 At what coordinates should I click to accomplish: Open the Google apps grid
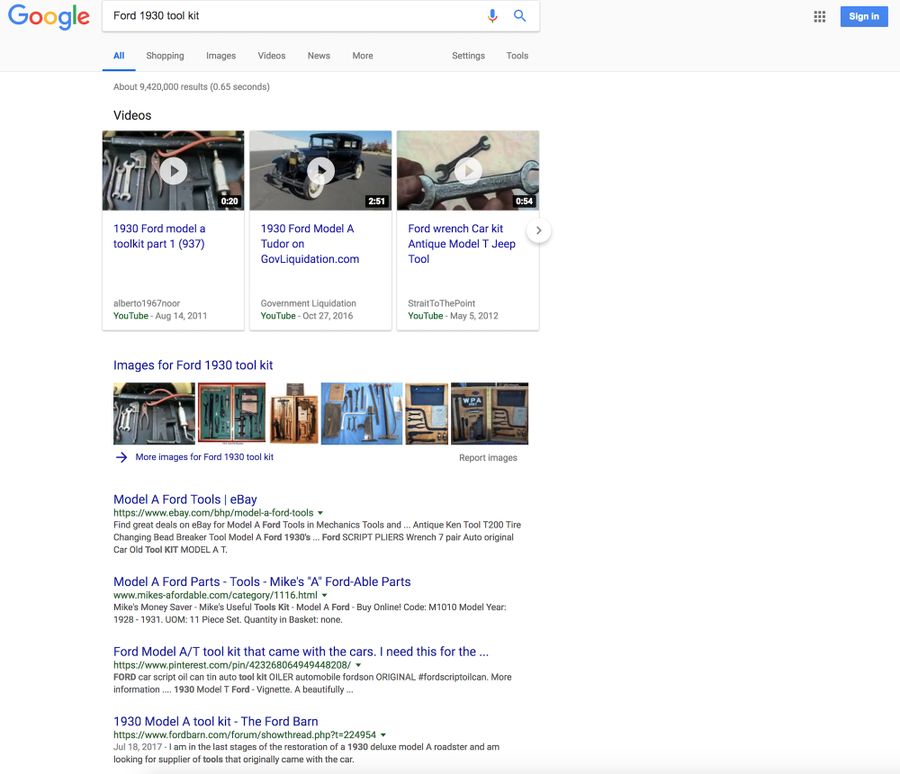[820, 16]
